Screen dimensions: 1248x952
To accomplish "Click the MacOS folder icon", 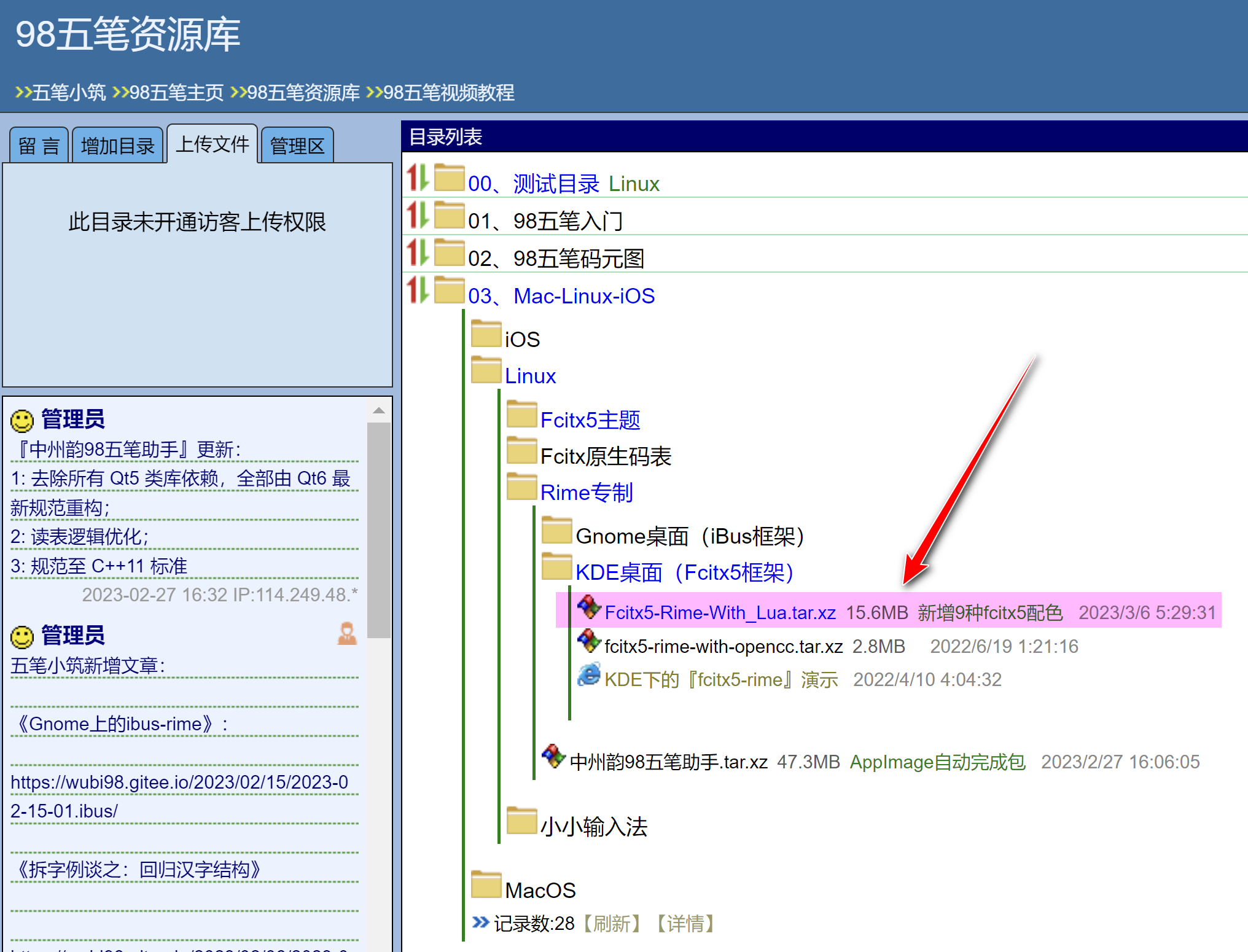I will [x=486, y=884].
